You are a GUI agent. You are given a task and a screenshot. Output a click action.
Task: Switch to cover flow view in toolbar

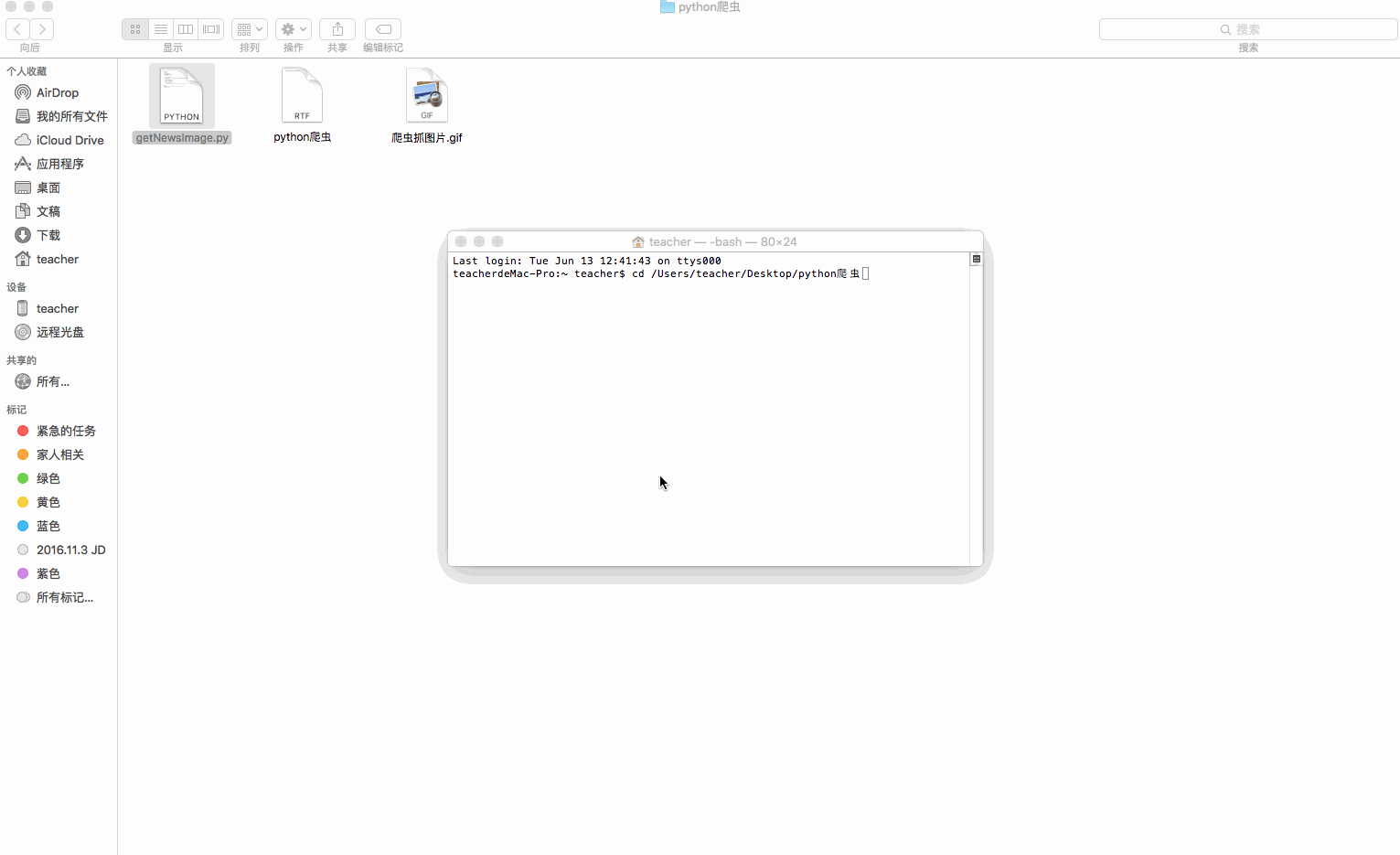pos(211,29)
